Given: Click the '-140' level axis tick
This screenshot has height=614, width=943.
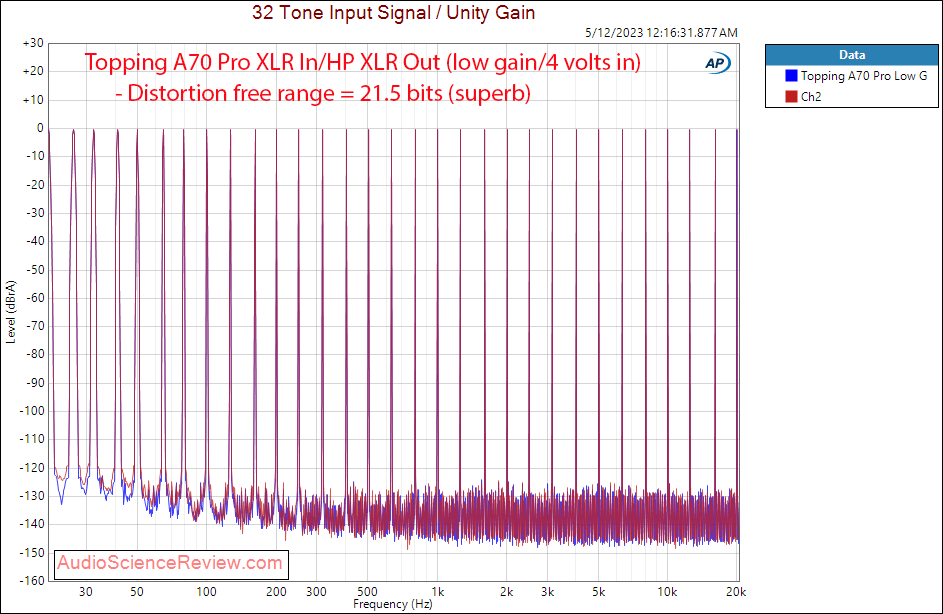Looking at the screenshot, I should click(x=32, y=524).
